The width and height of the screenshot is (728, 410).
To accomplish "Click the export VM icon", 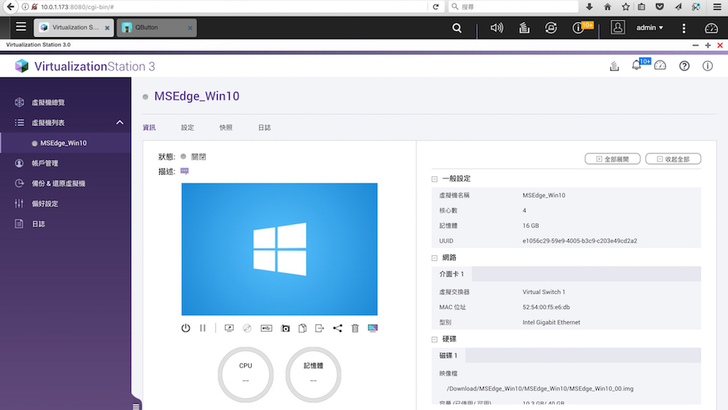I will 320,328.
